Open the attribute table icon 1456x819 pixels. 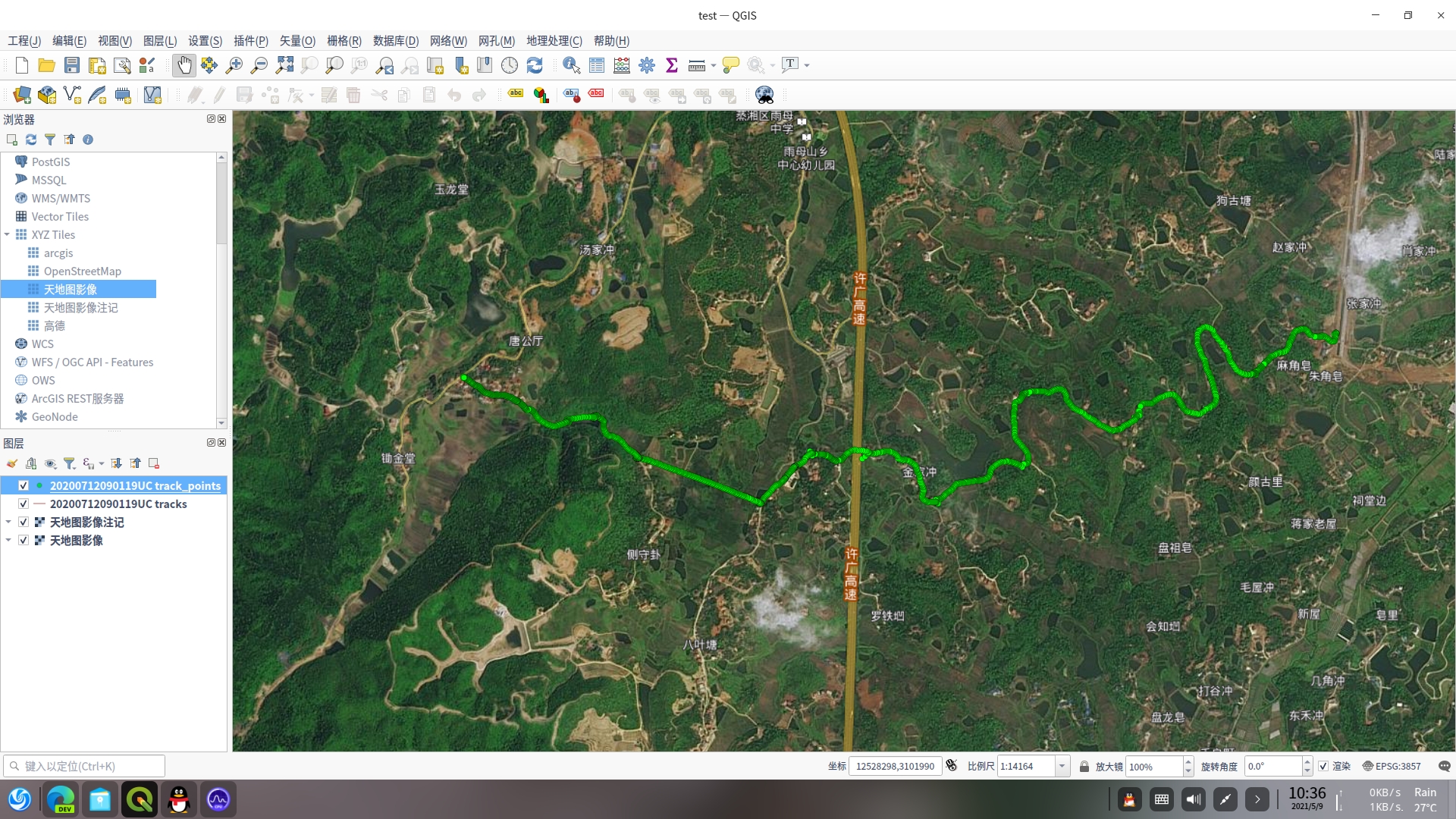pos(597,65)
